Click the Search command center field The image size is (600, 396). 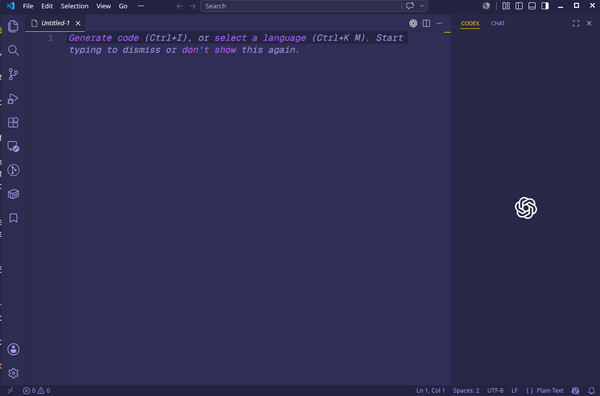point(301,6)
